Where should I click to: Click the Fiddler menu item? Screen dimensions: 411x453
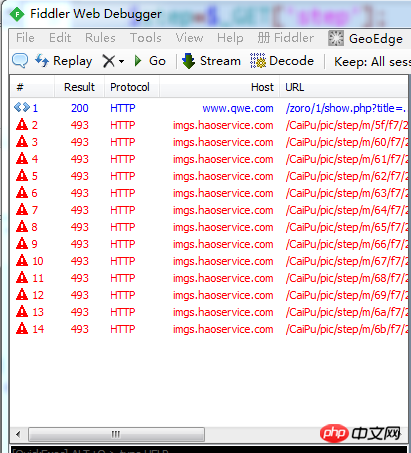286,38
